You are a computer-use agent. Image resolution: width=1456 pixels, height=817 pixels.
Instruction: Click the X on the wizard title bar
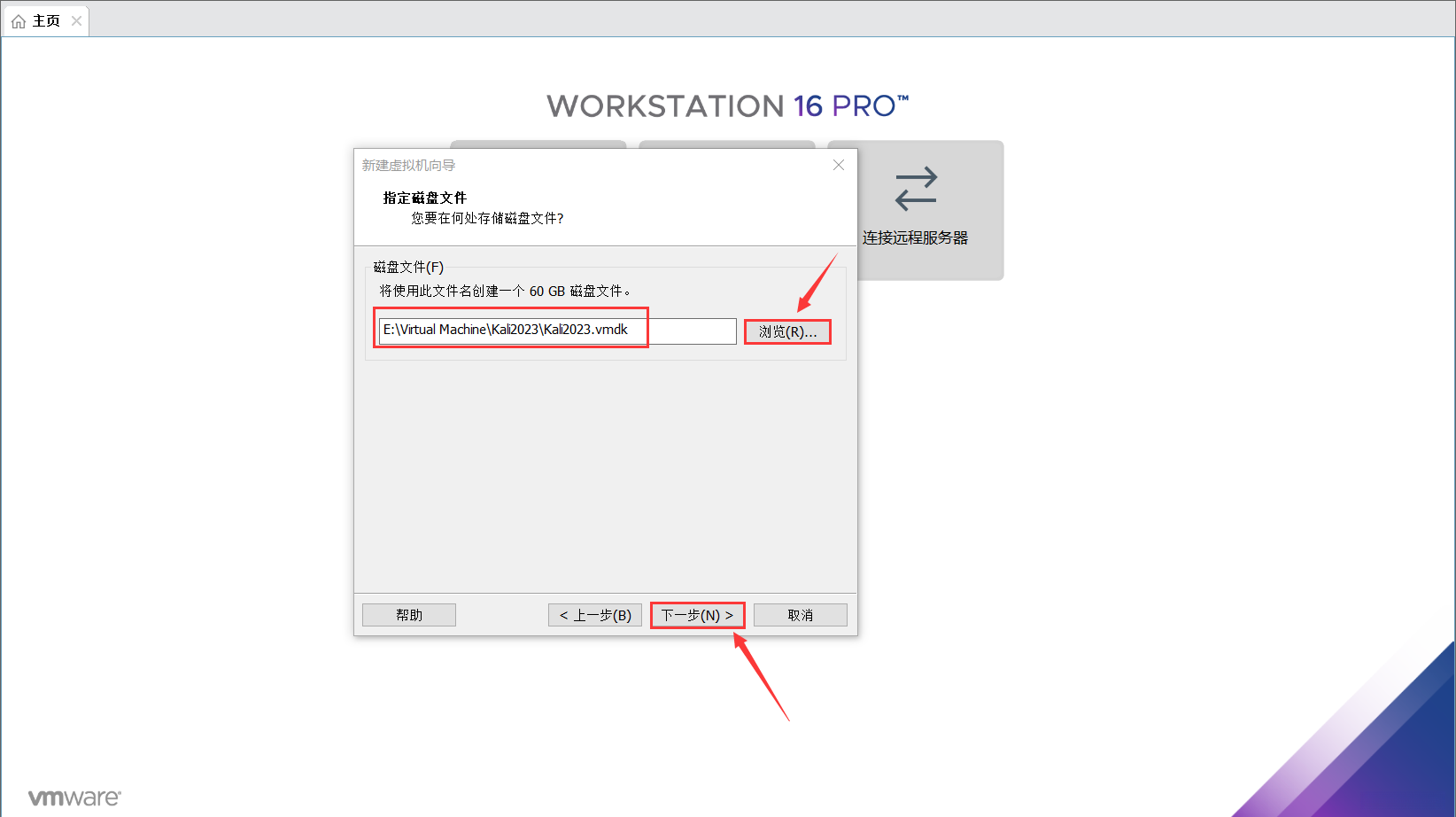pos(838,165)
